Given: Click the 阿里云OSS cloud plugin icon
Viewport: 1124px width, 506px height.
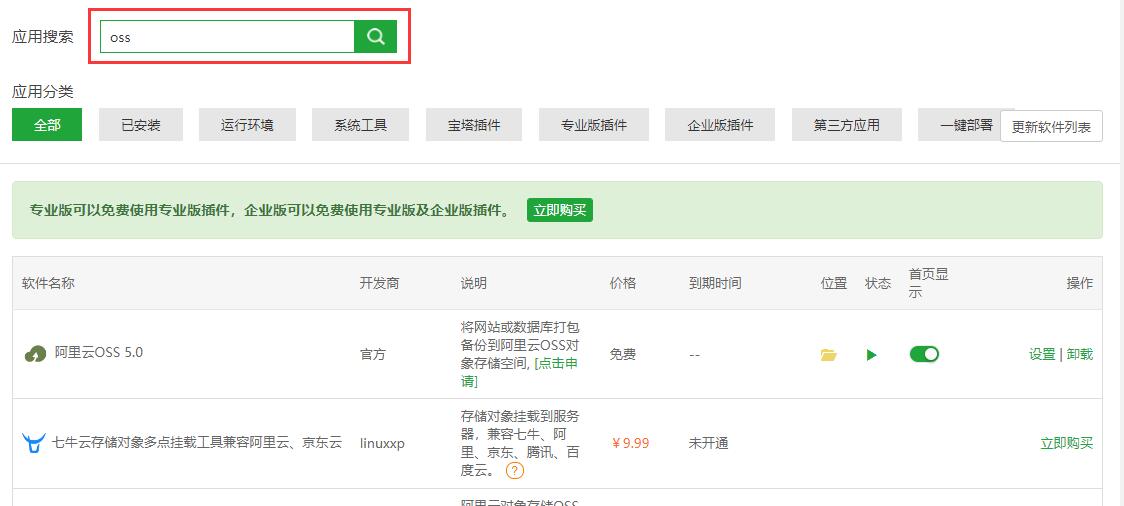Looking at the screenshot, I should (35, 354).
